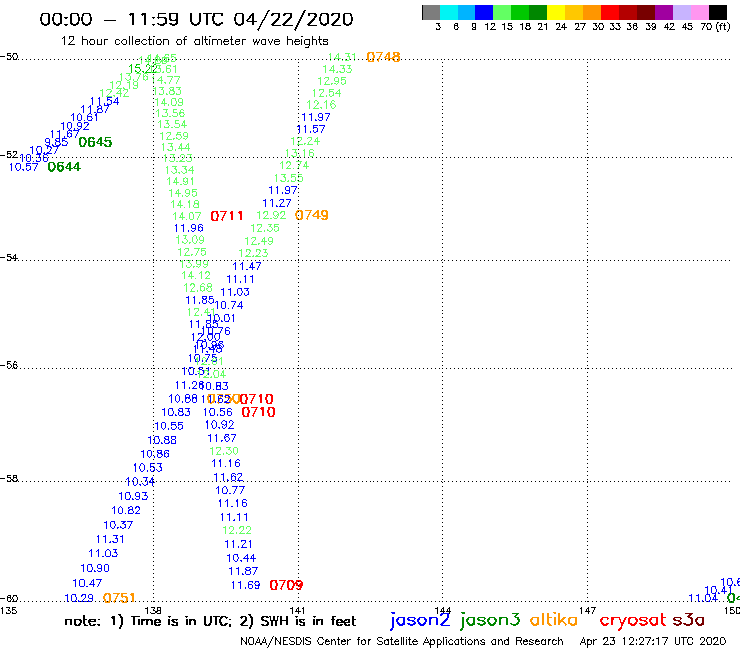Click the 11.31 wave height value
Screen dimensions: 740x650
point(110,540)
